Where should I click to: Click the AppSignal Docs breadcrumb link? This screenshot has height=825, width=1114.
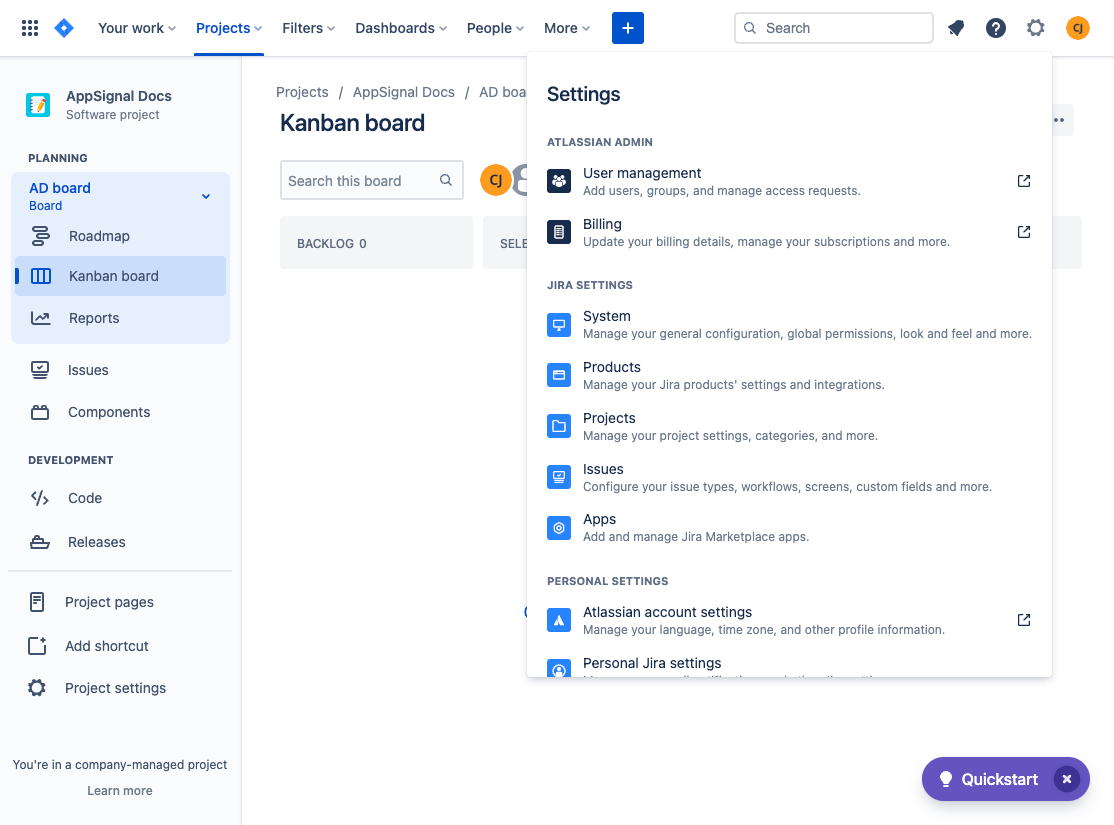404,92
